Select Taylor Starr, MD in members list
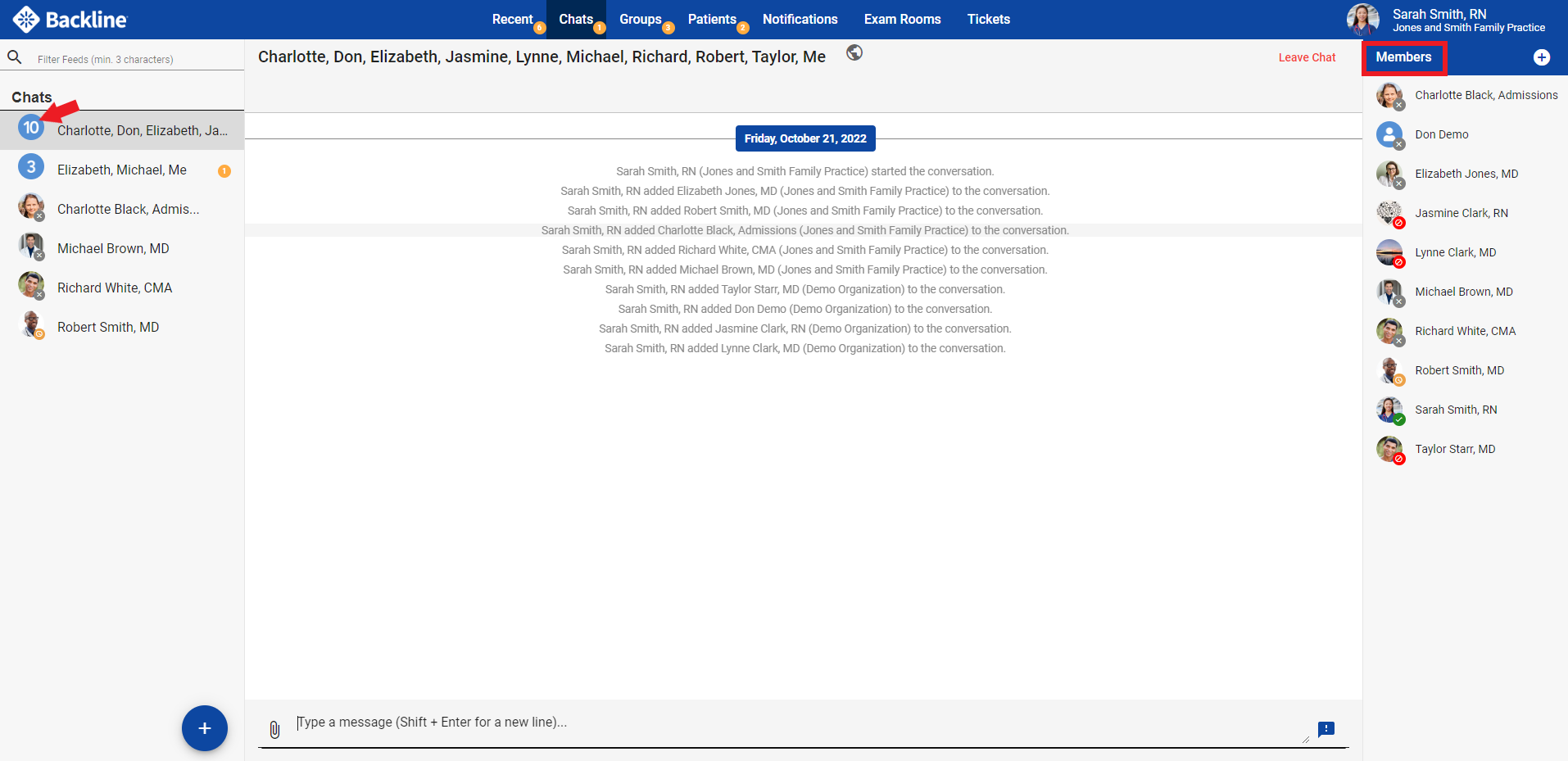The width and height of the screenshot is (1568, 761). pyautogui.click(x=1455, y=449)
